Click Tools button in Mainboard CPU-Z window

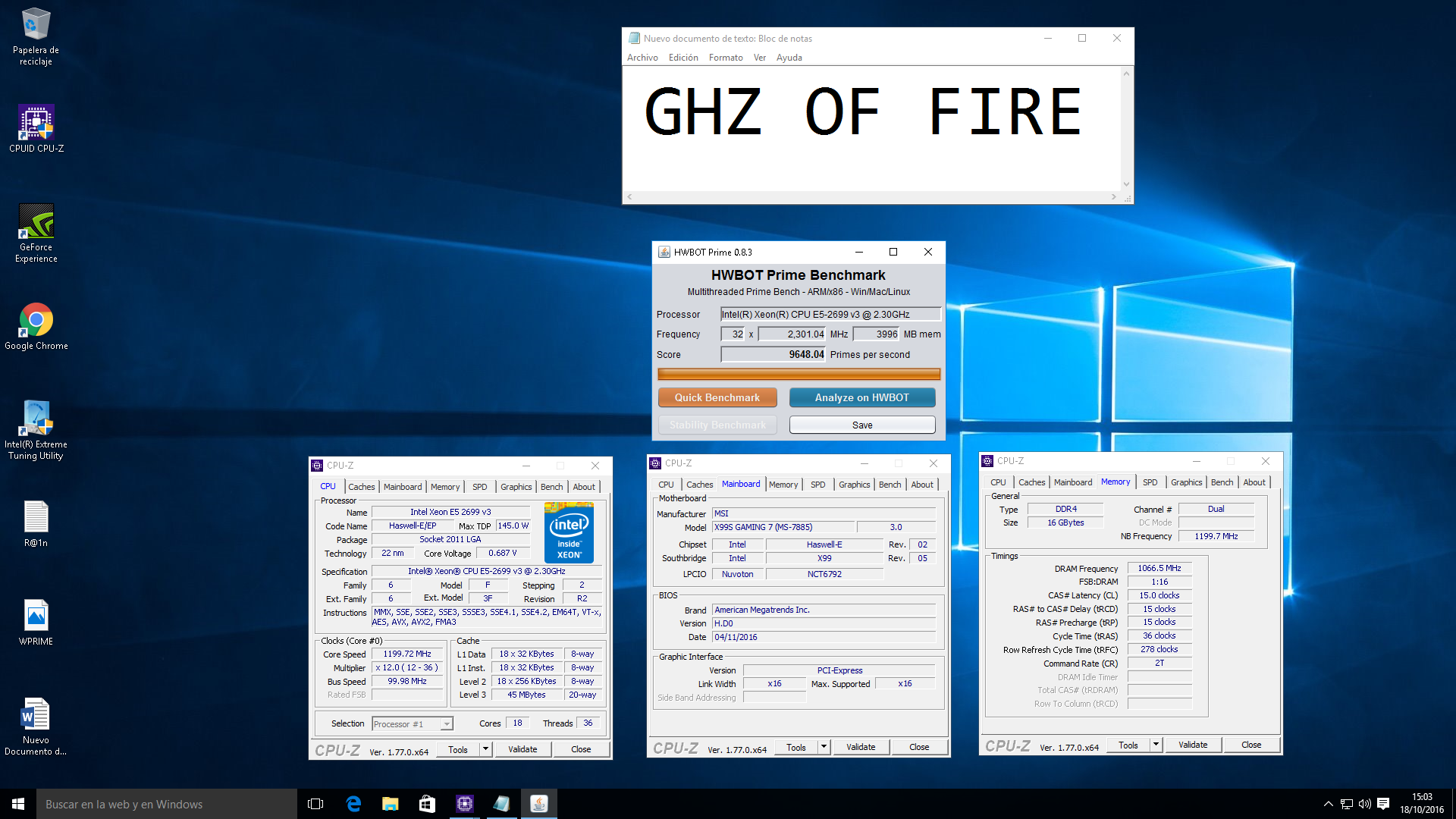[795, 747]
